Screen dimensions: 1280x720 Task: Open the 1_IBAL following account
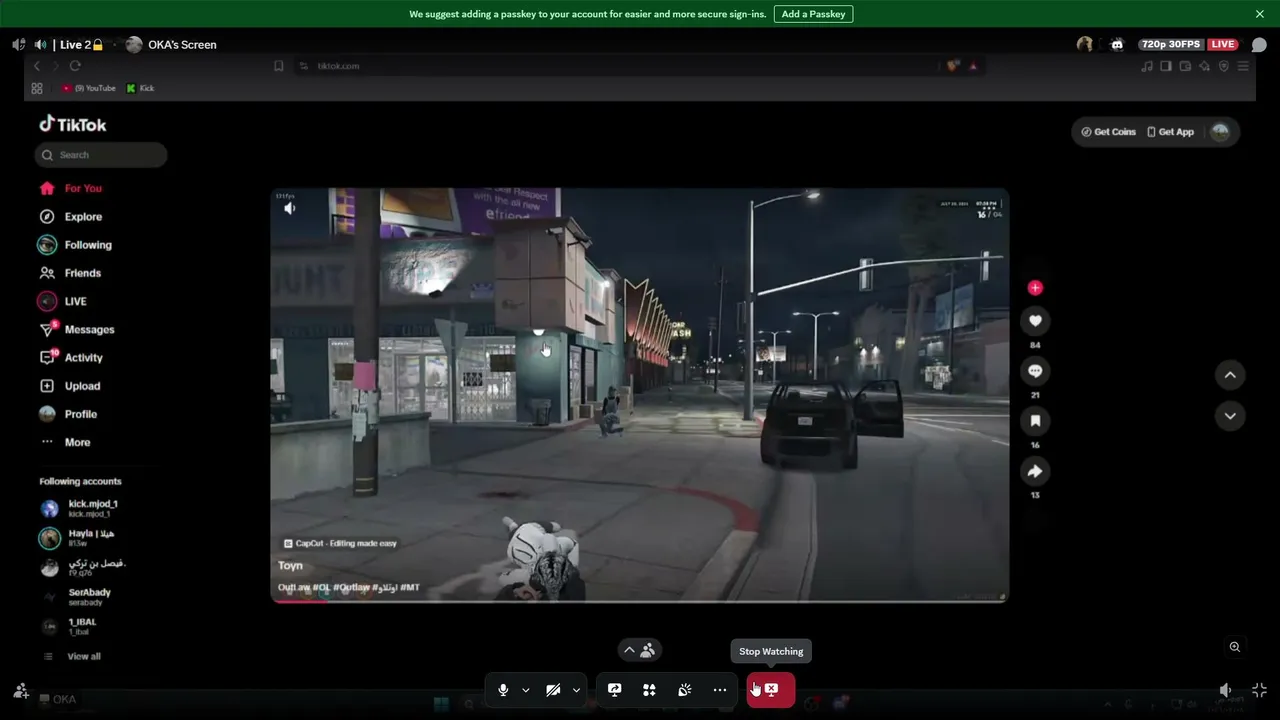(68, 626)
